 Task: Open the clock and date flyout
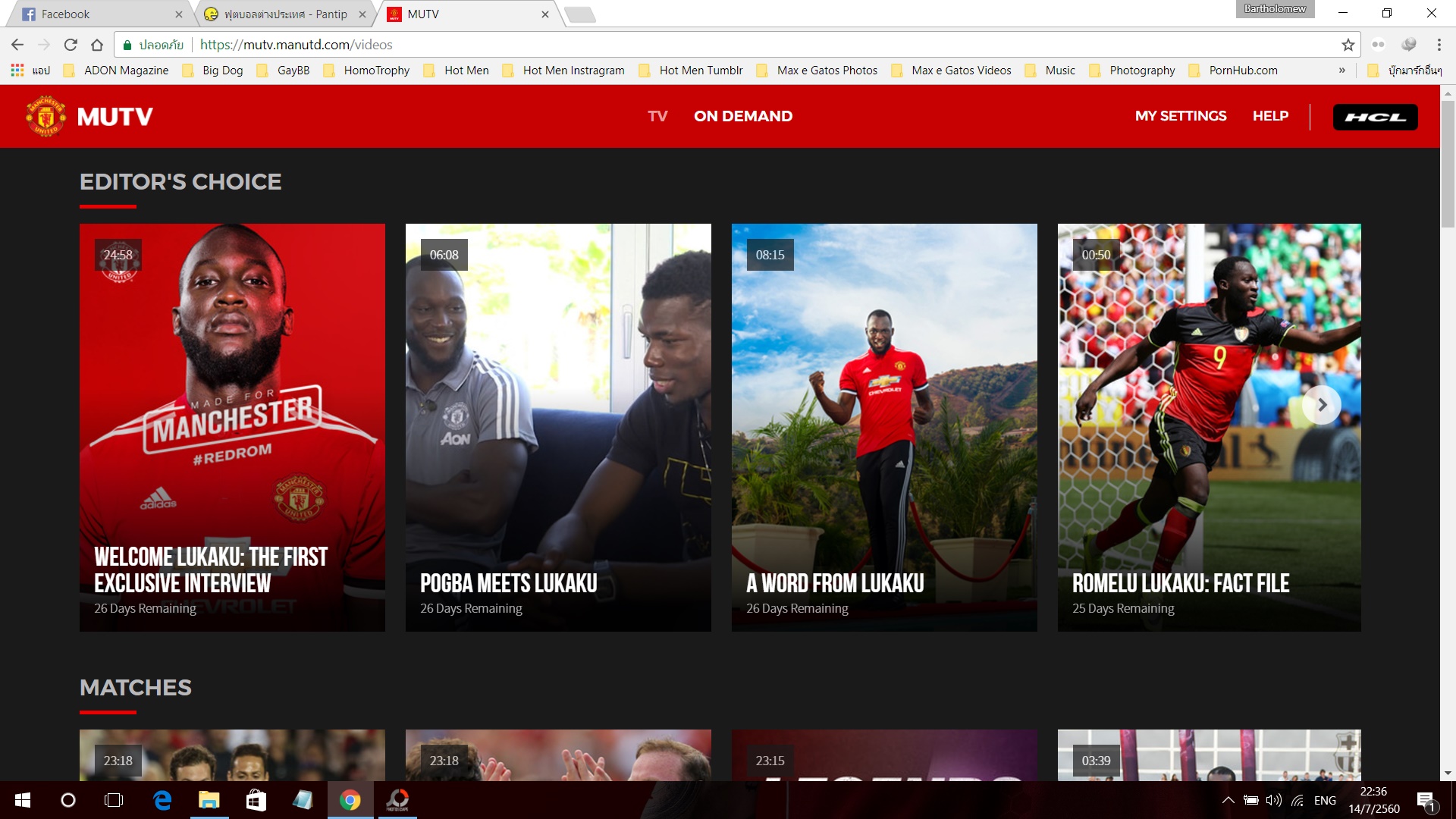coord(1373,800)
